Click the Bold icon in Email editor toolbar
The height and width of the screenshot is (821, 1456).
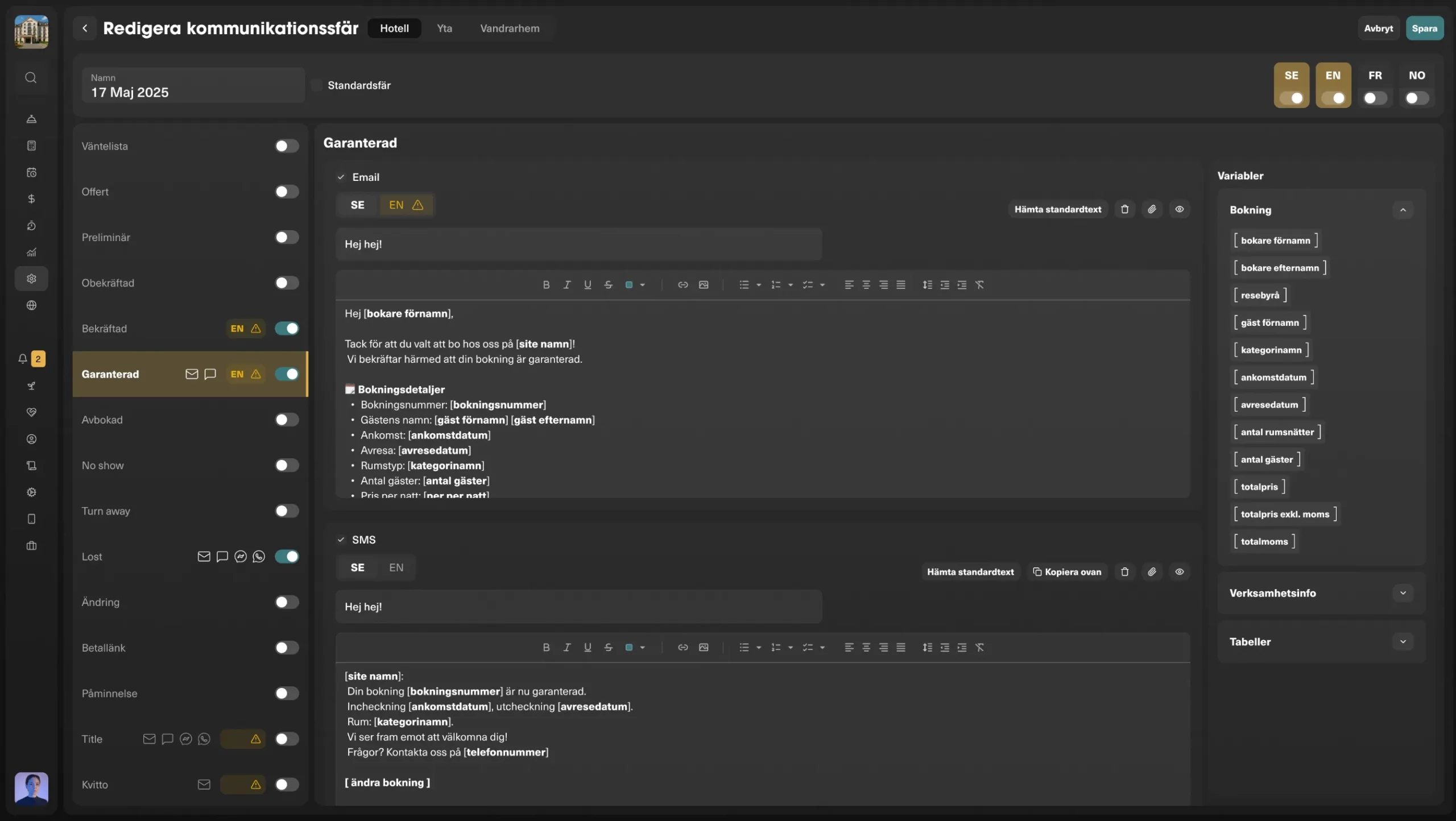click(546, 285)
